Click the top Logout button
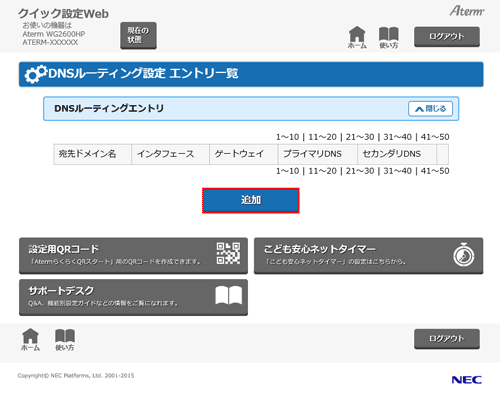 coord(447,36)
